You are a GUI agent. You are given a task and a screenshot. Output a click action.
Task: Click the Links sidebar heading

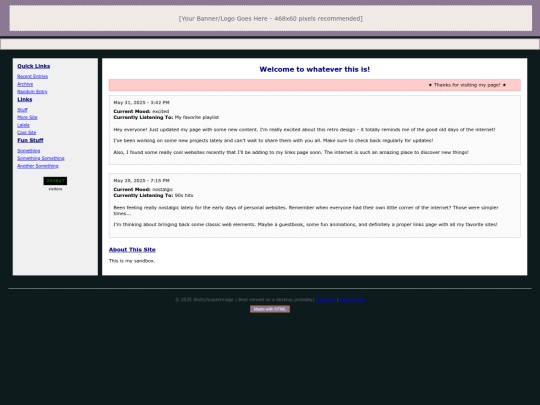(25, 100)
